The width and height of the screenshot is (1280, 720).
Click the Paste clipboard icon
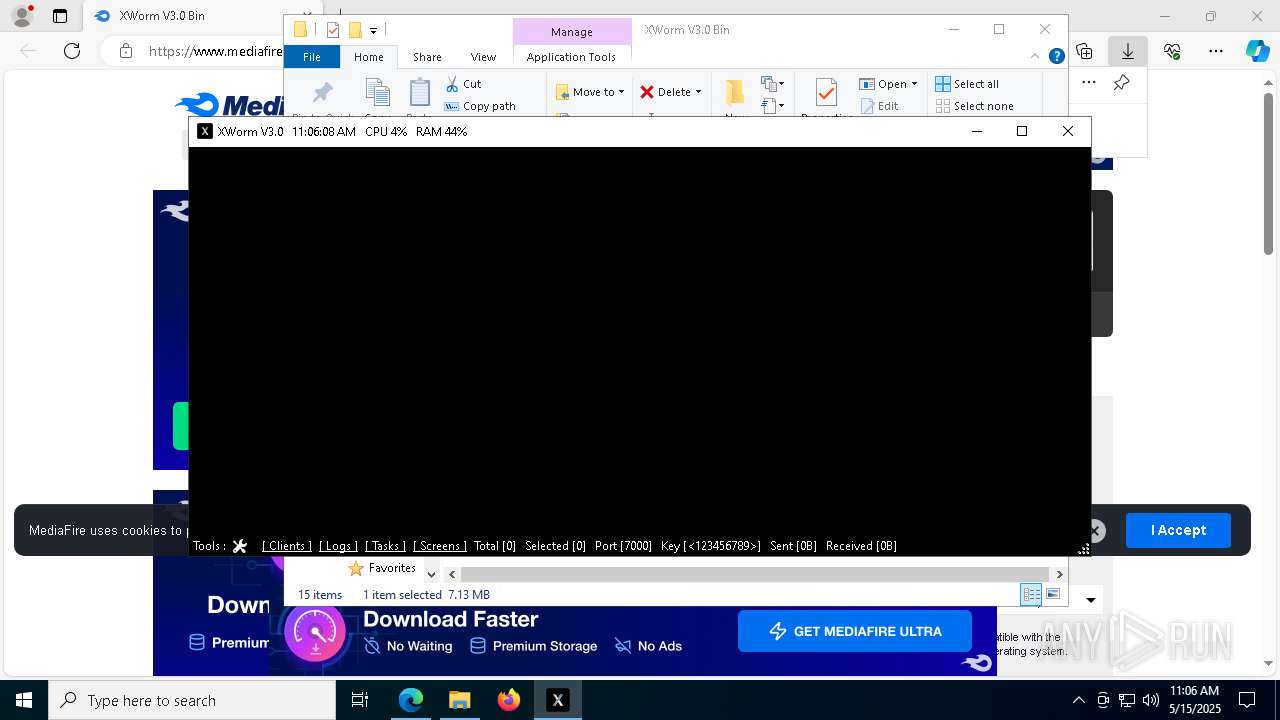[420, 93]
